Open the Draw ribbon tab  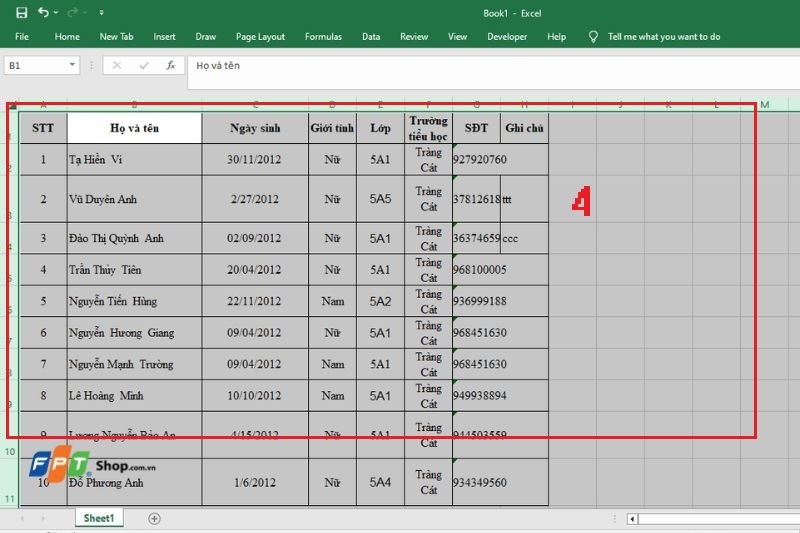click(x=206, y=37)
